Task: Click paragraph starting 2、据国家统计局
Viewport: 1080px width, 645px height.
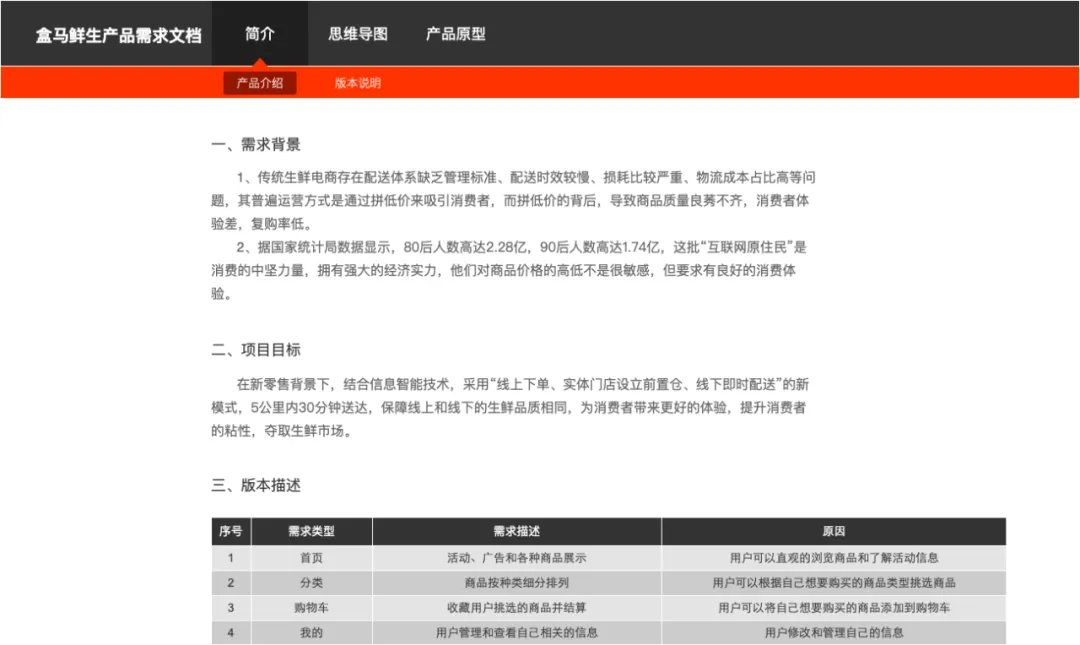Action: pos(510,270)
